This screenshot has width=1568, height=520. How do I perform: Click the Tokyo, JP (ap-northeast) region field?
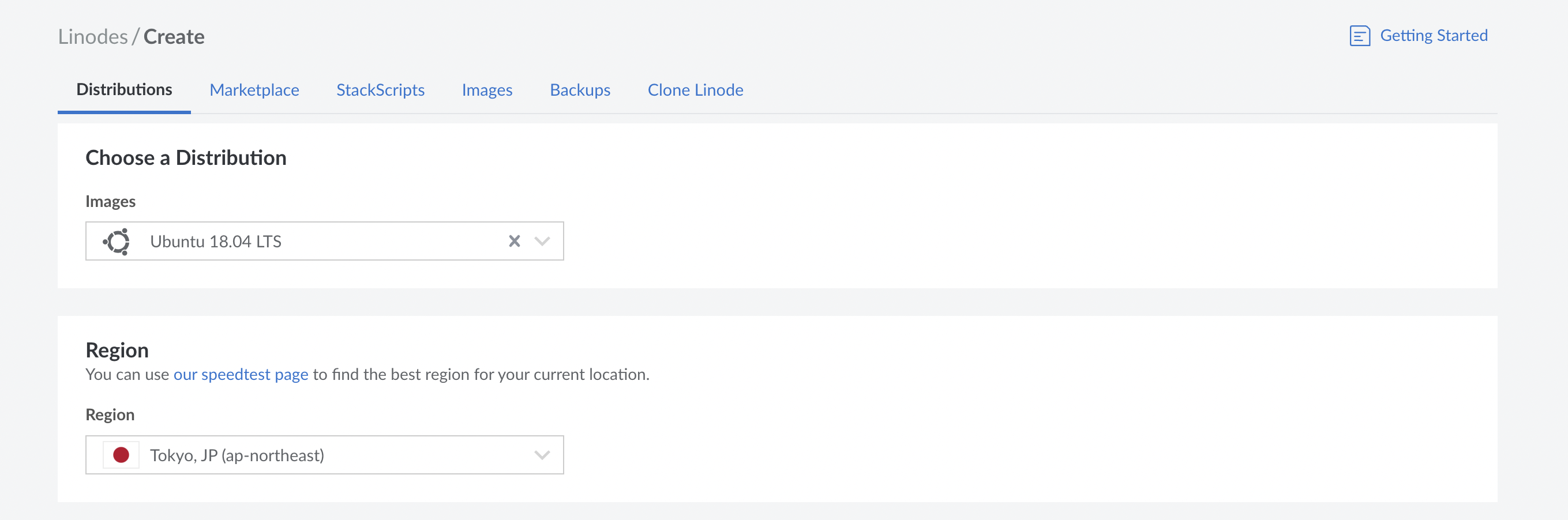pos(324,455)
